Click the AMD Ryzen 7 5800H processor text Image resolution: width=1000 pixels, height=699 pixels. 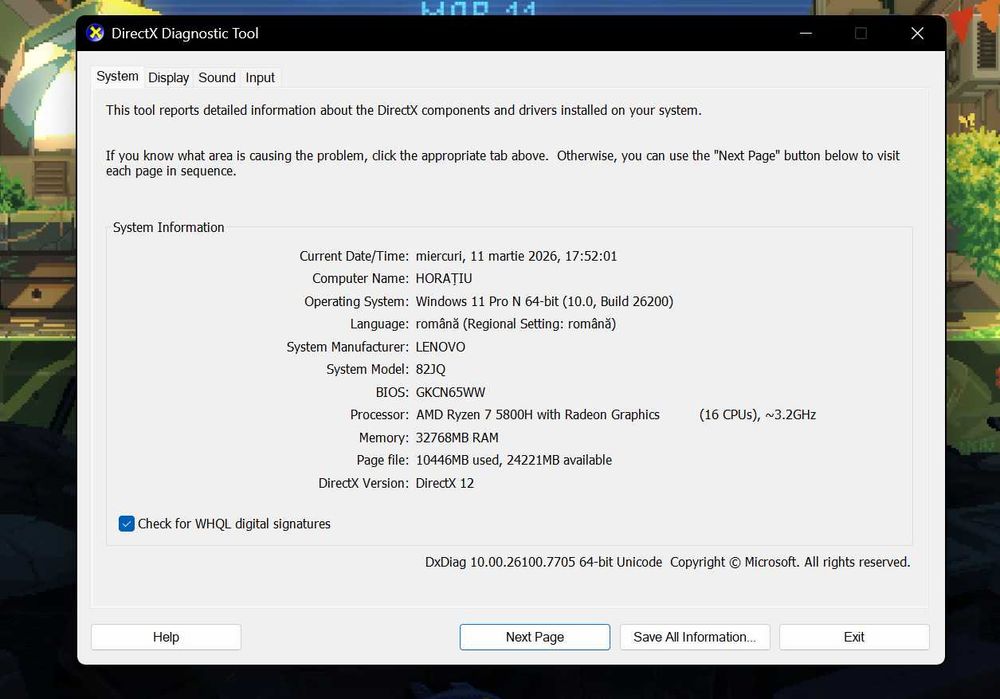point(538,415)
